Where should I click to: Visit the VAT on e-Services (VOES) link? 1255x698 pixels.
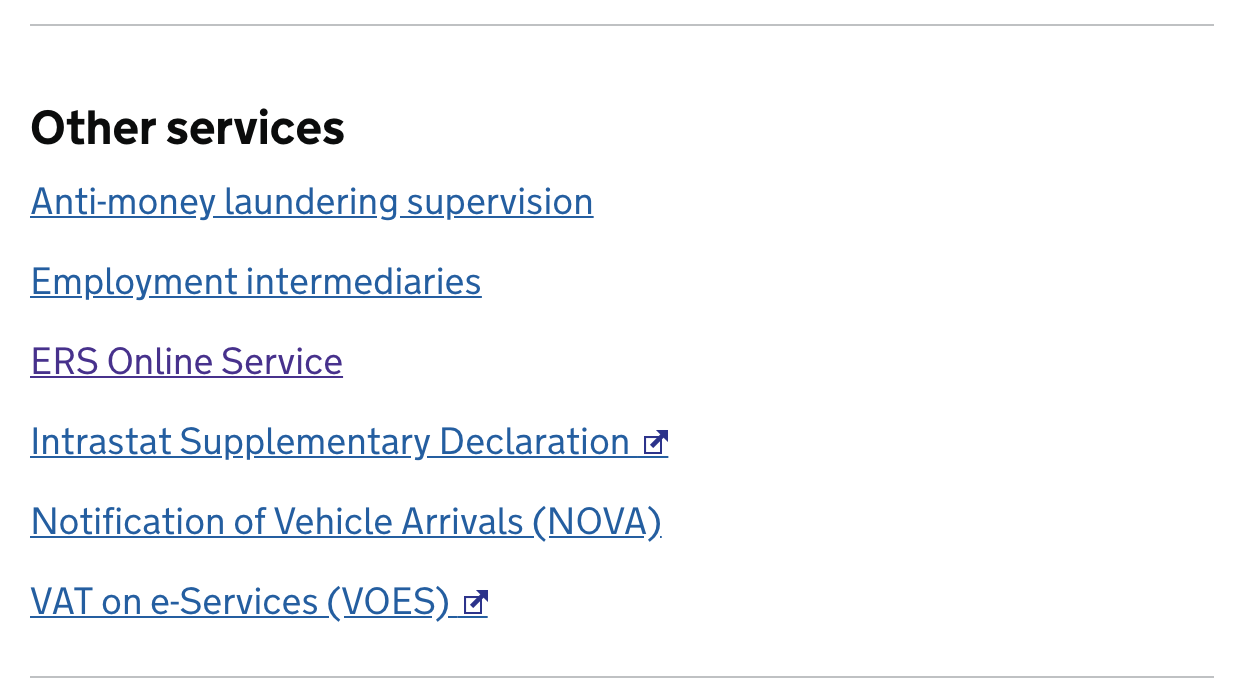(259, 602)
